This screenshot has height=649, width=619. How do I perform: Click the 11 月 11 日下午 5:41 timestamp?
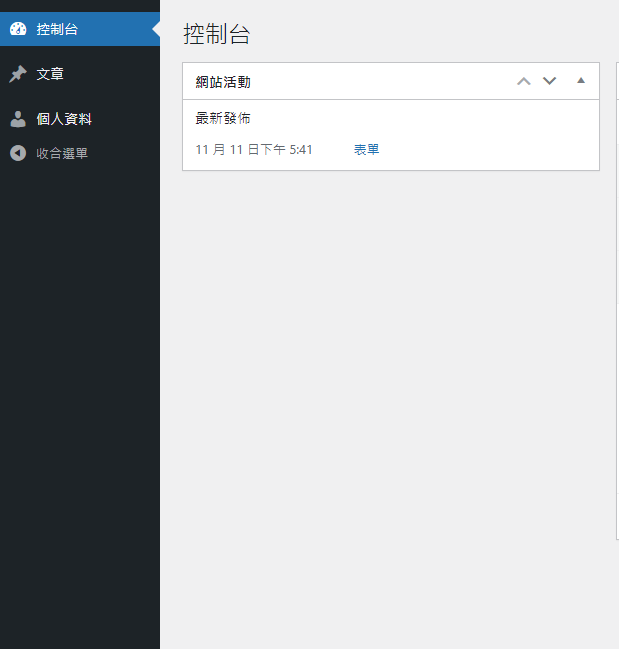pos(254,149)
